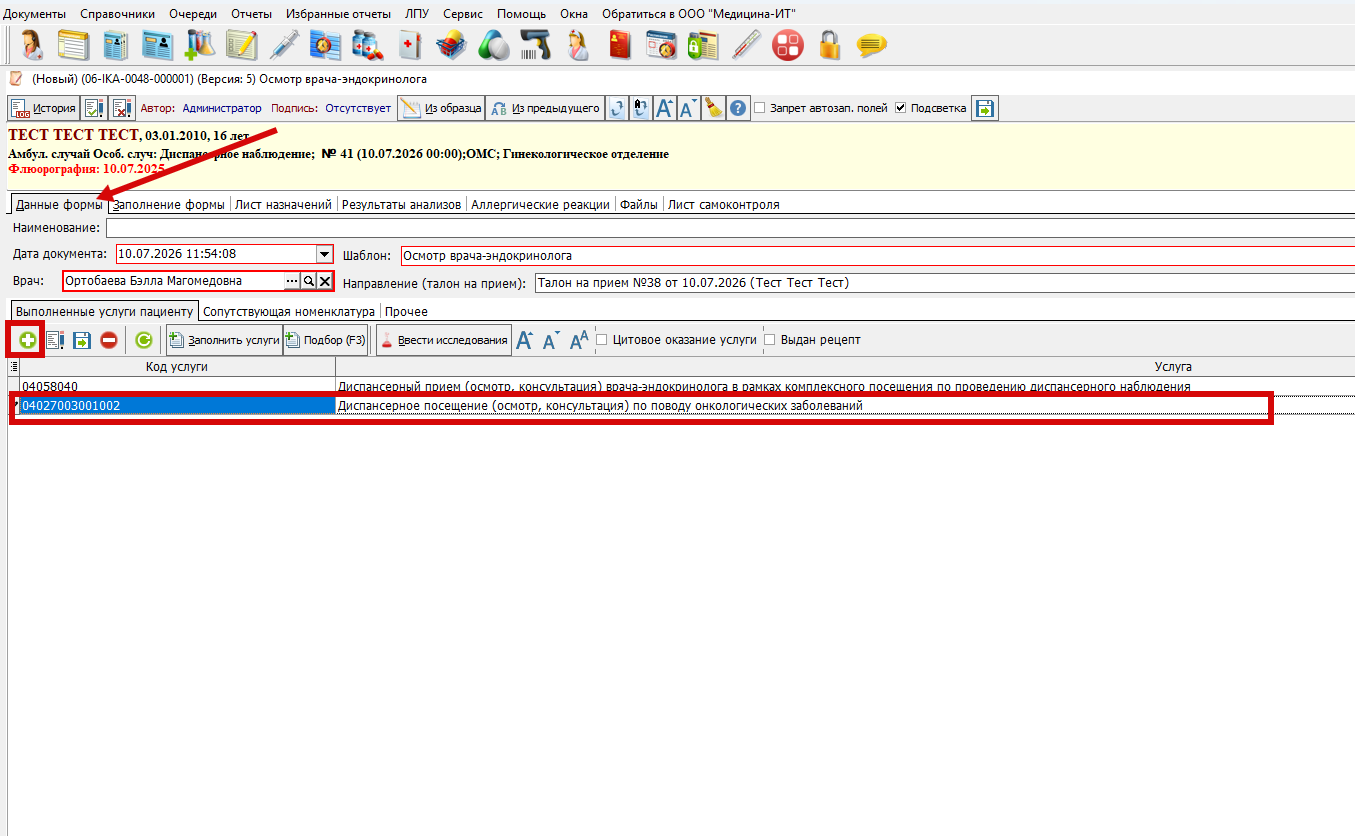Click the Ввести исследования button

coord(445,340)
